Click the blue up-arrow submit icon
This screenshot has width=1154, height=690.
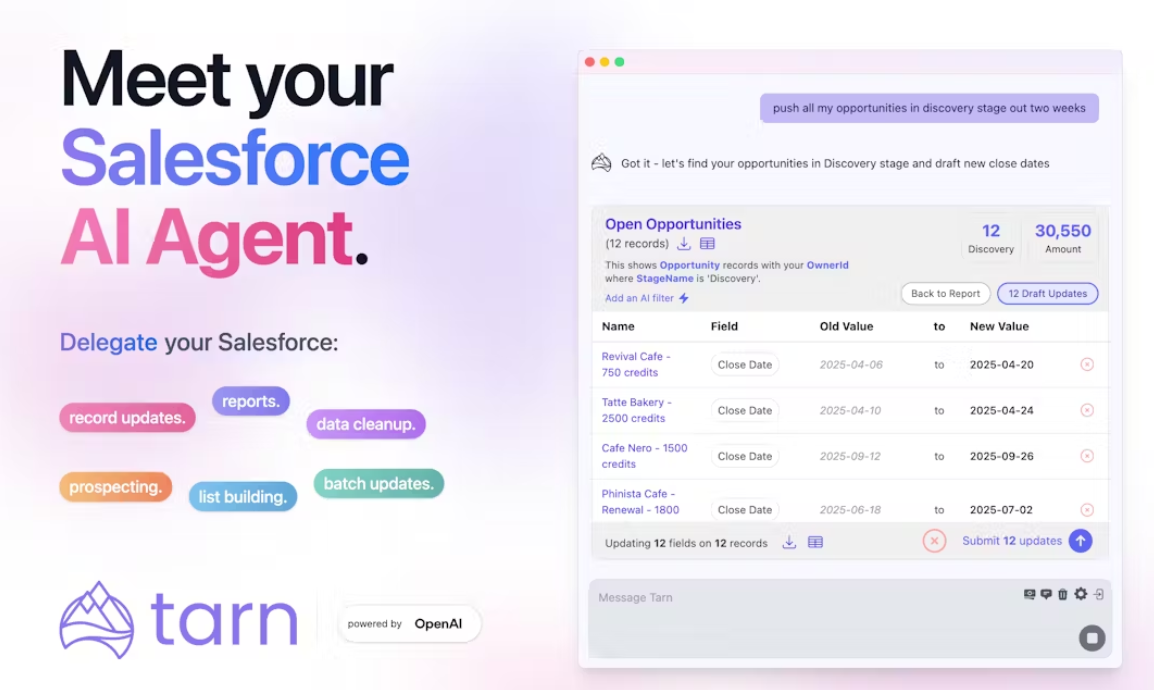click(1080, 541)
